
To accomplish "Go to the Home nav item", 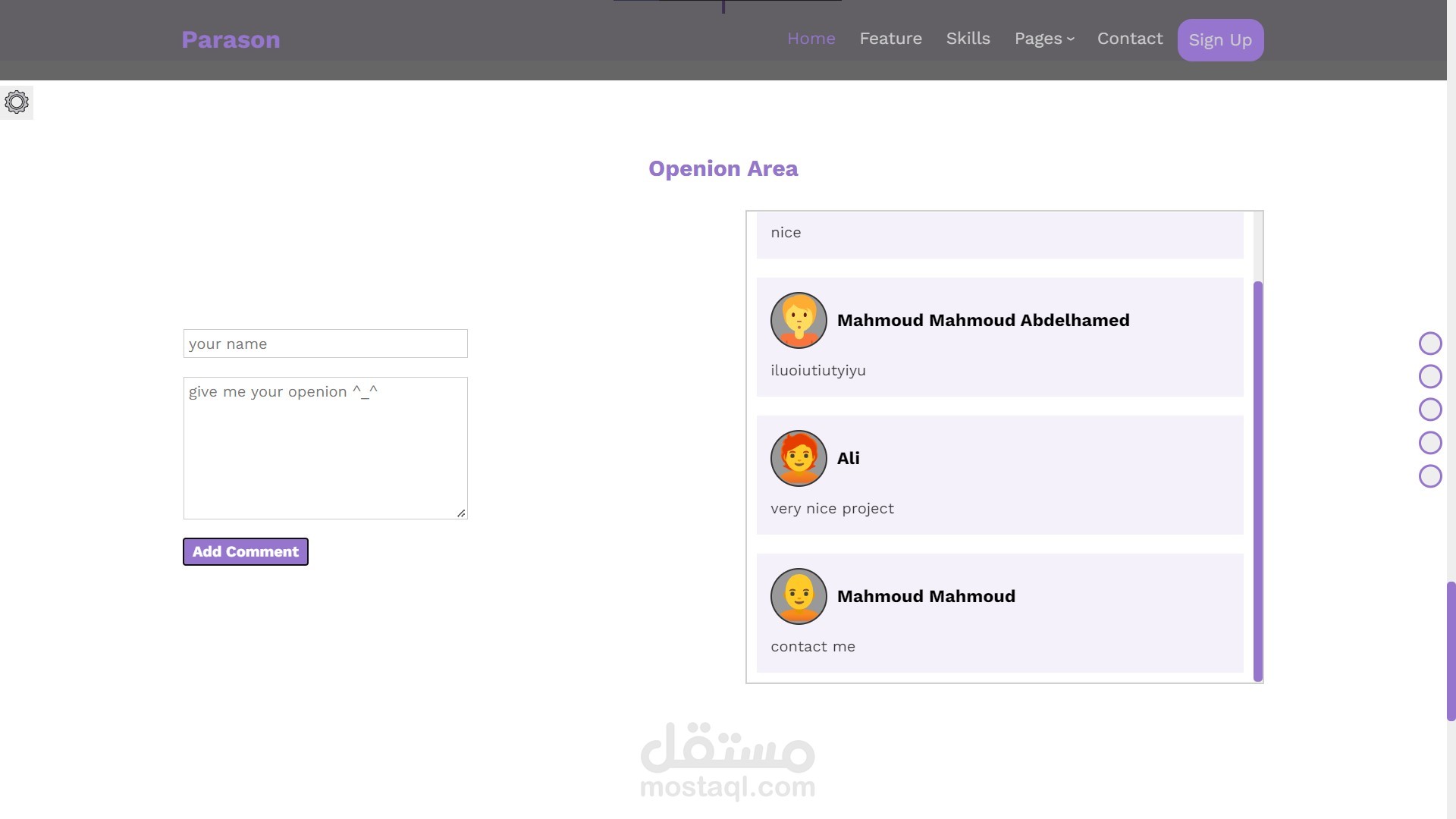I will pyautogui.click(x=811, y=39).
